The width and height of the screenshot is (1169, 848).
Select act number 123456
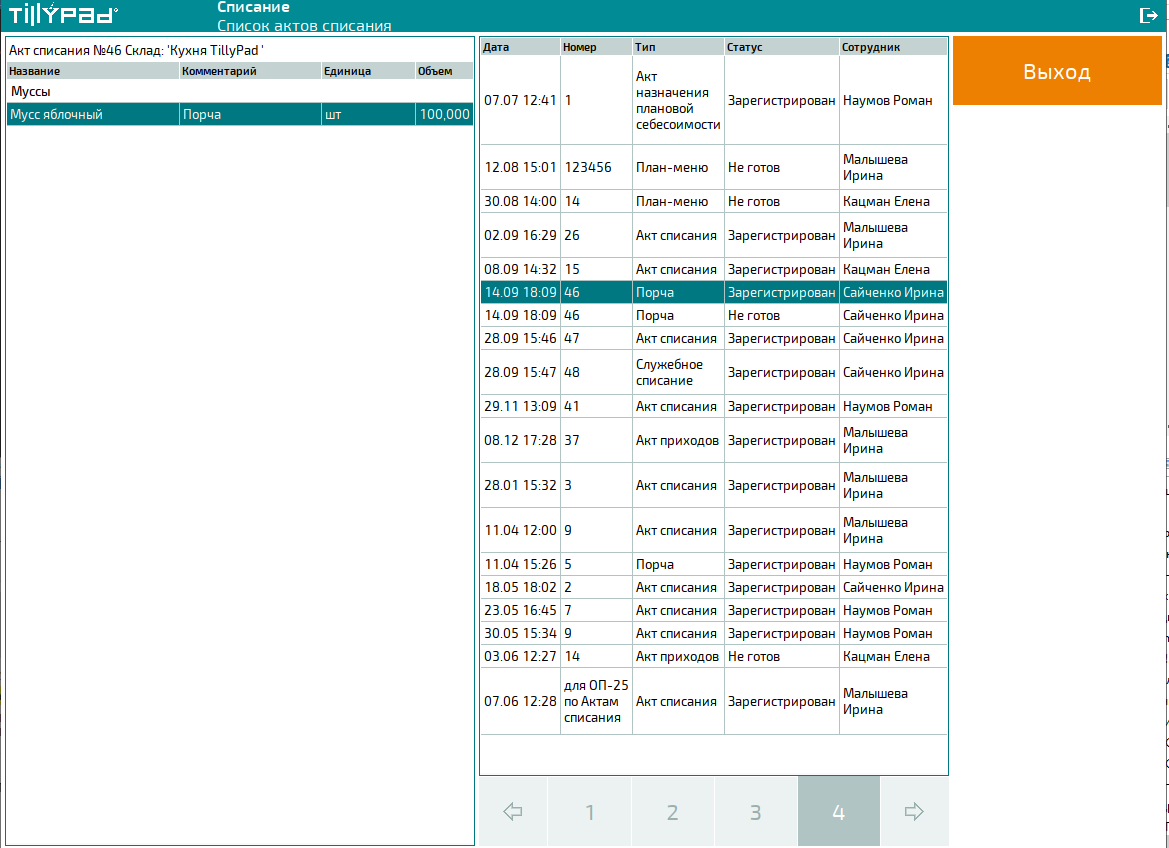[x=713, y=167]
